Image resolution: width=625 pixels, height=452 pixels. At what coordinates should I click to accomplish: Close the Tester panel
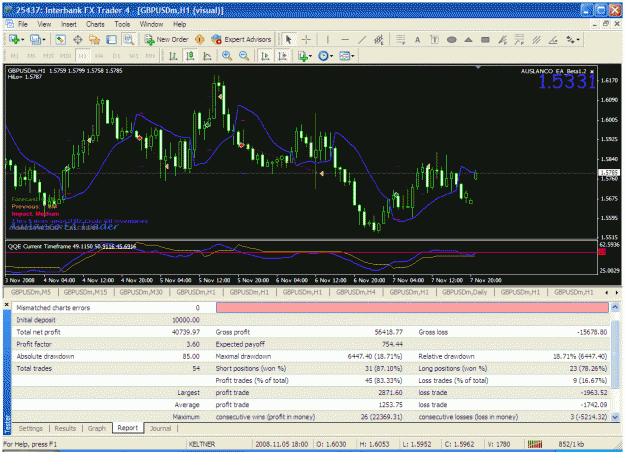click(x=7, y=305)
